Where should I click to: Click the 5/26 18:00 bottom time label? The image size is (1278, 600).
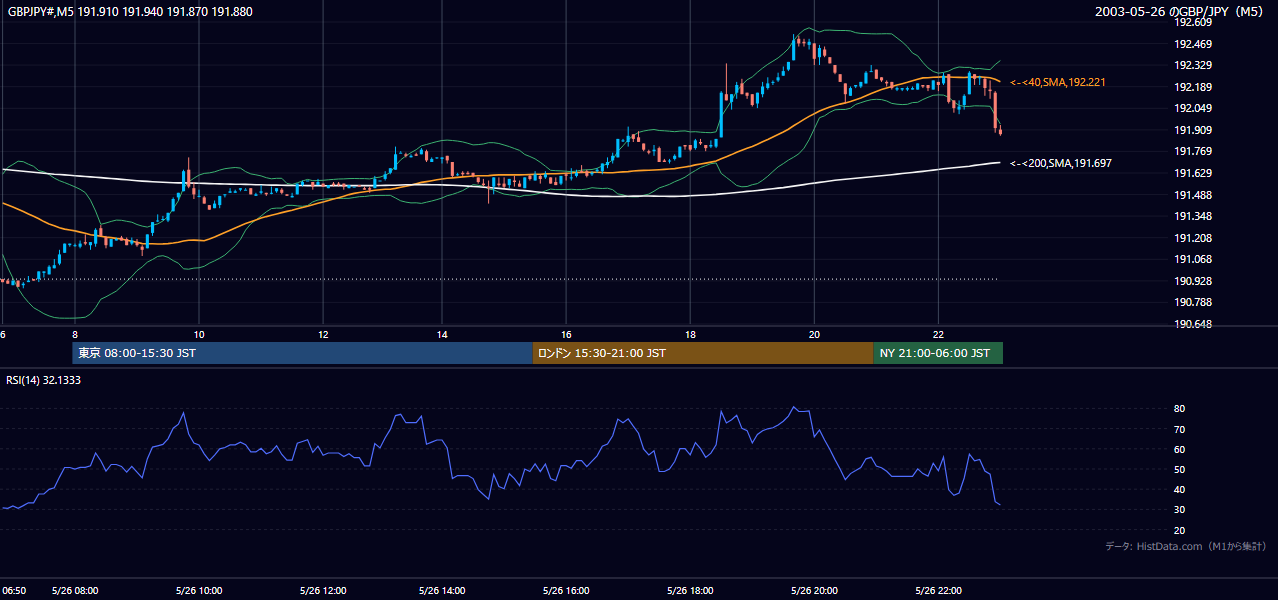coord(691,591)
